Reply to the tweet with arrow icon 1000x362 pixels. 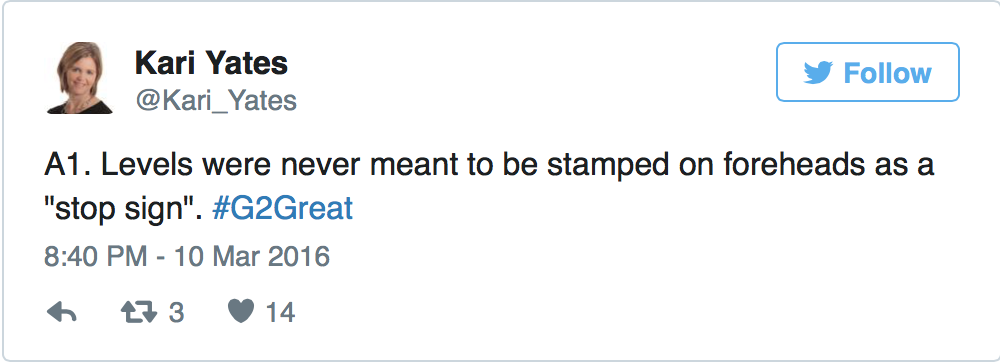[62, 312]
